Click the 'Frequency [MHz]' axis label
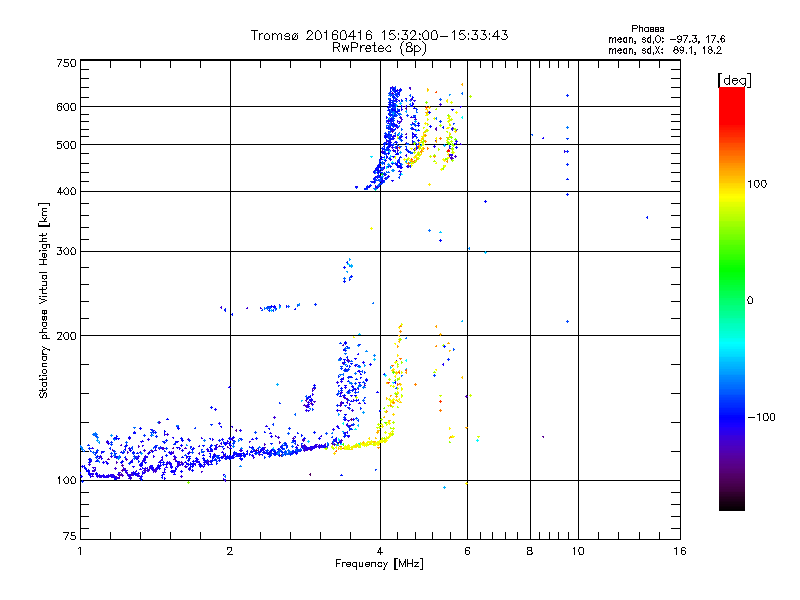Image resolution: width=800 pixels, height=600 pixels. pyautogui.click(x=379, y=564)
